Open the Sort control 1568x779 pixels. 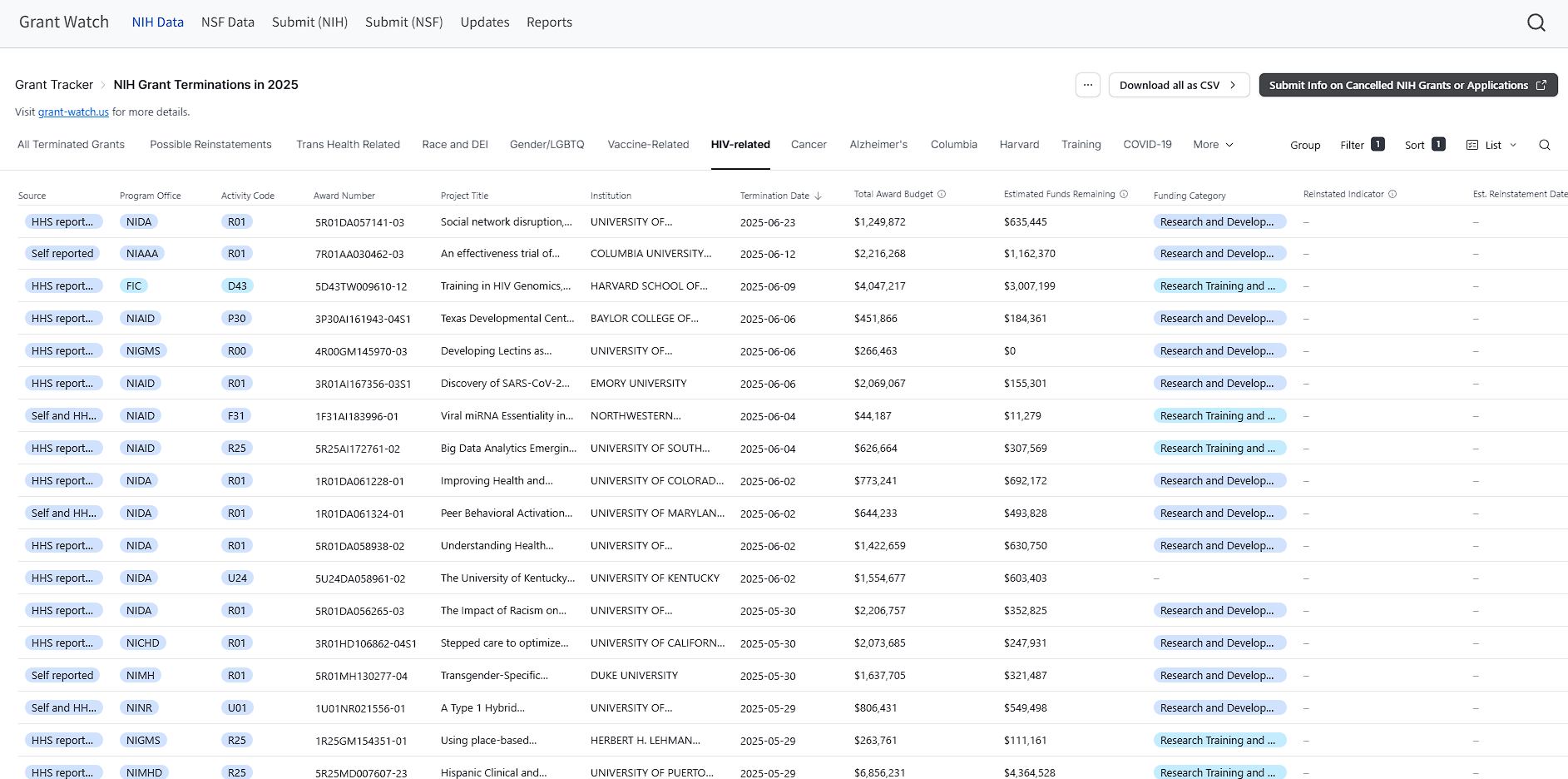coord(1424,145)
